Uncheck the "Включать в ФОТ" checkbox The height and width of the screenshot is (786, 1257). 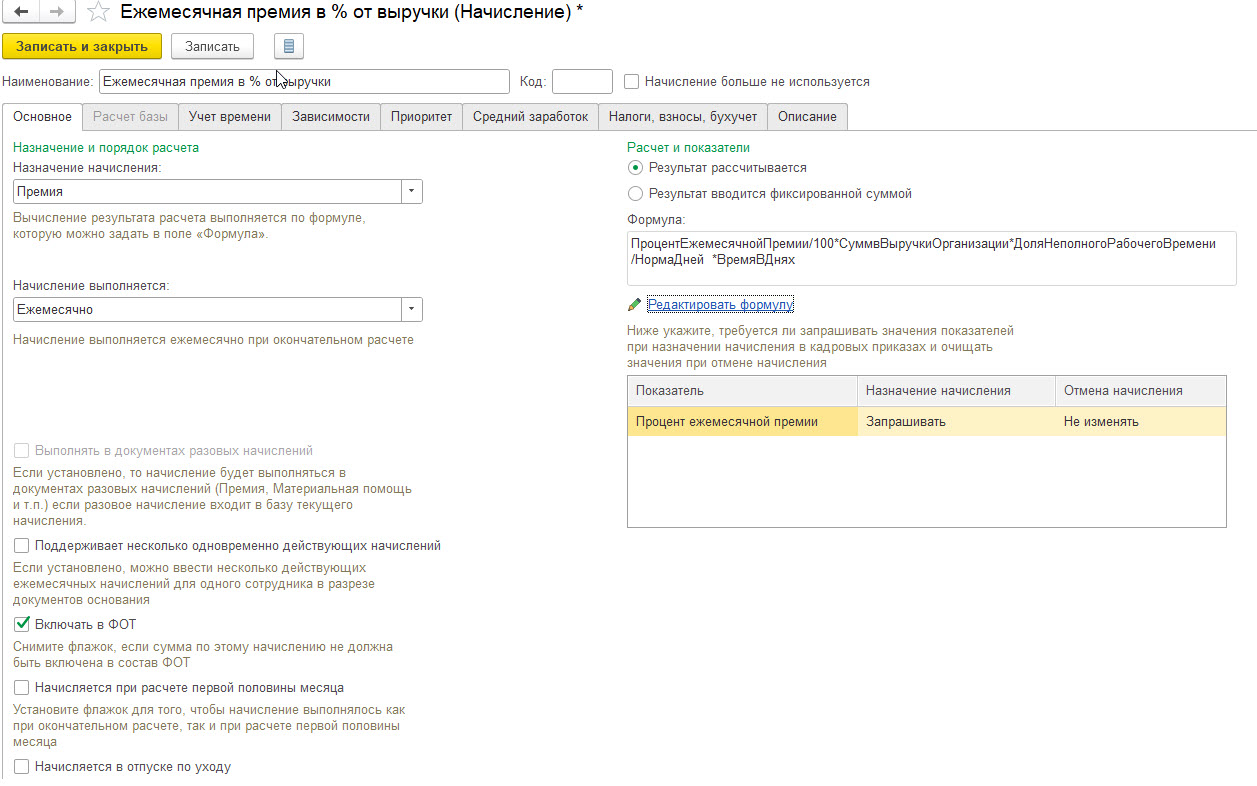[x=22, y=625]
